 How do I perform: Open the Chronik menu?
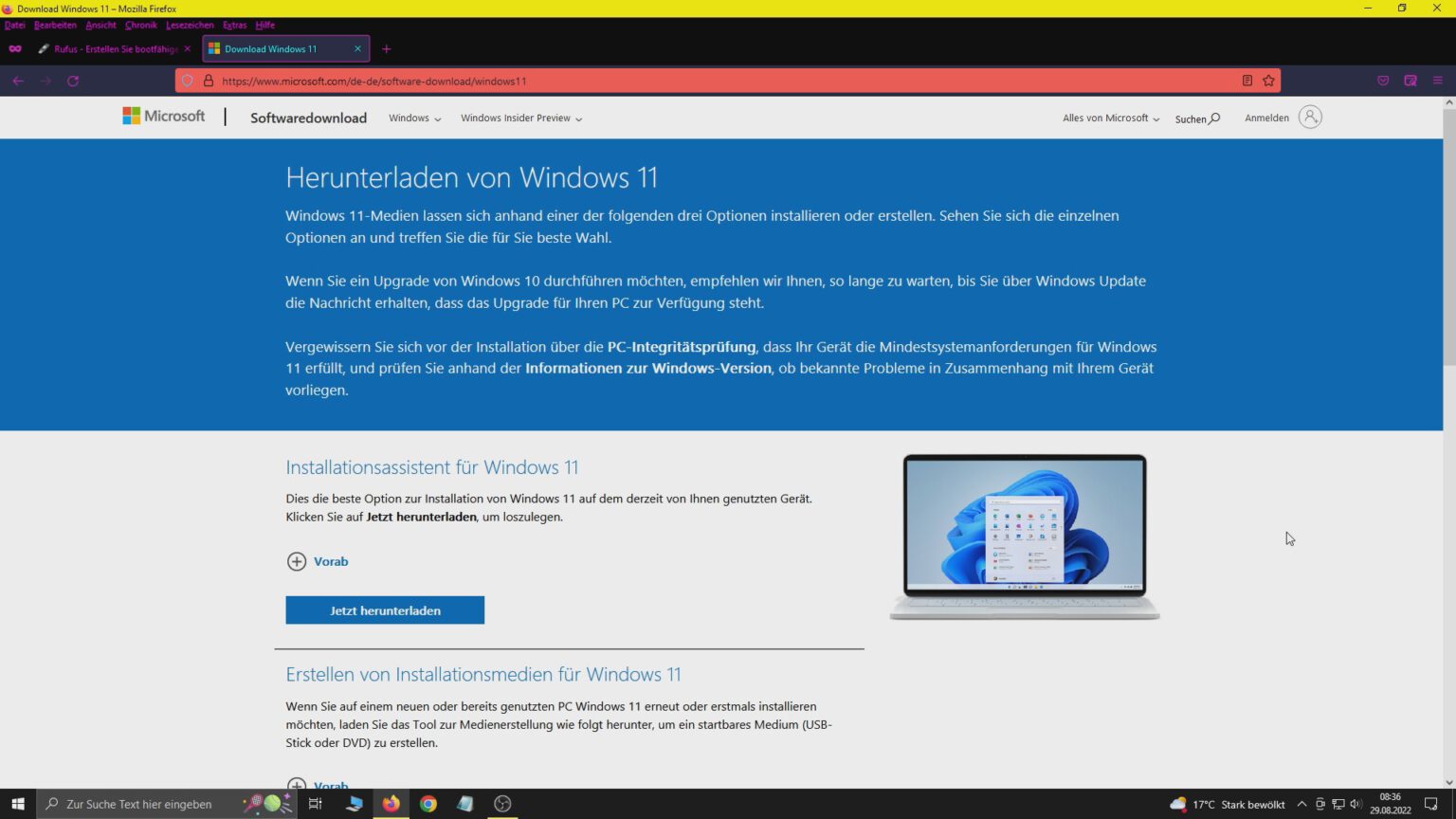(x=141, y=25)
